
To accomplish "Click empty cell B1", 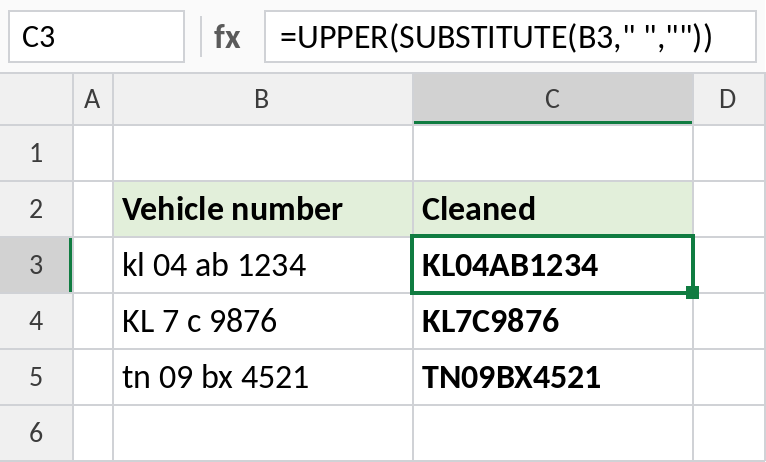I will 263,153.
